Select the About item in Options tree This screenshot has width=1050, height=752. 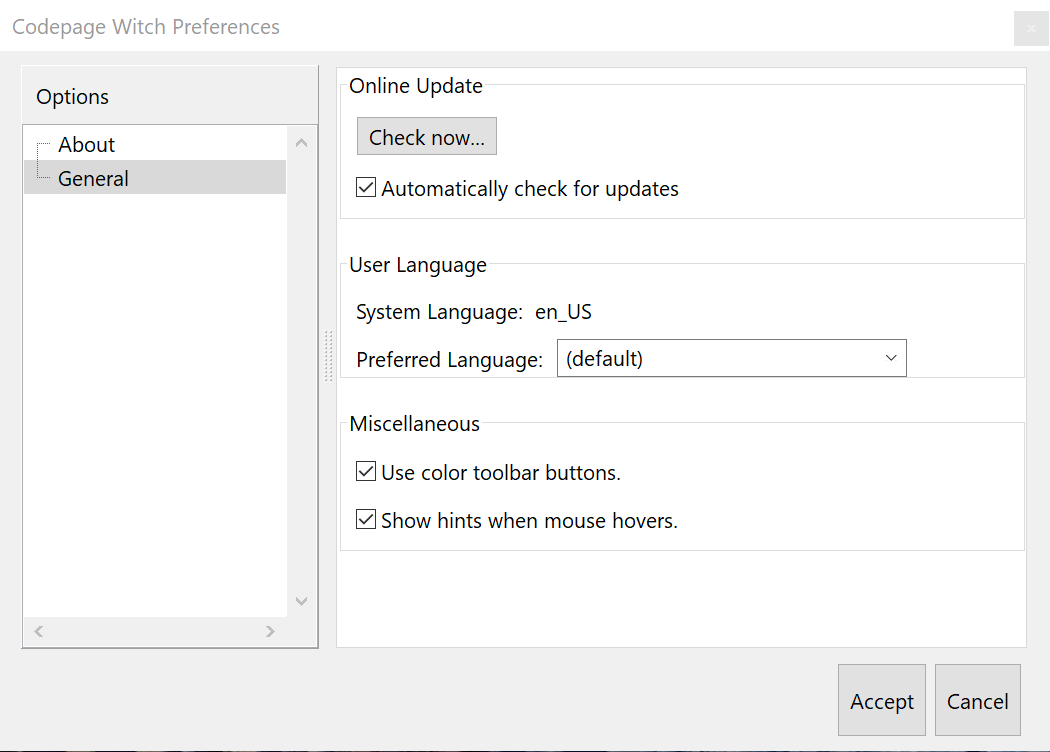click(87, 145)
